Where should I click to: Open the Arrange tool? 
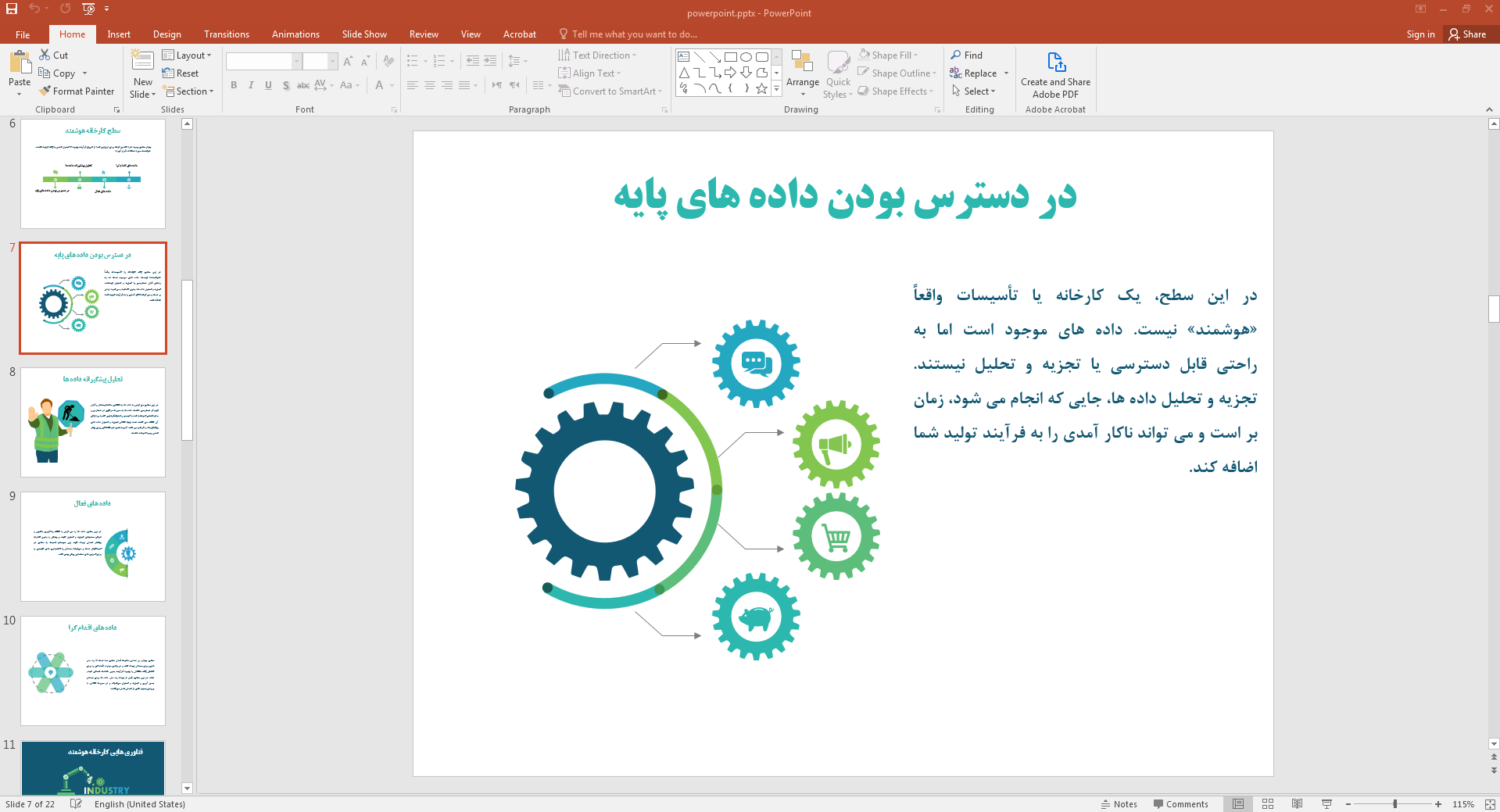point(803,73)
